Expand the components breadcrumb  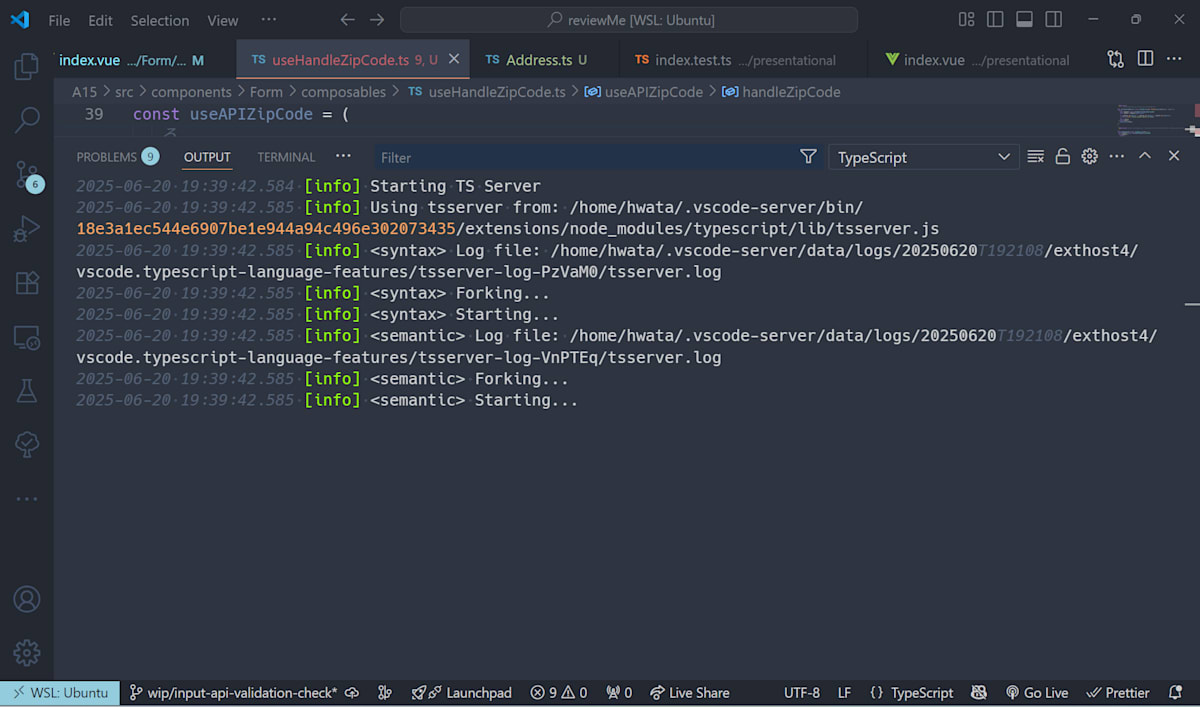tap(191, 92)
